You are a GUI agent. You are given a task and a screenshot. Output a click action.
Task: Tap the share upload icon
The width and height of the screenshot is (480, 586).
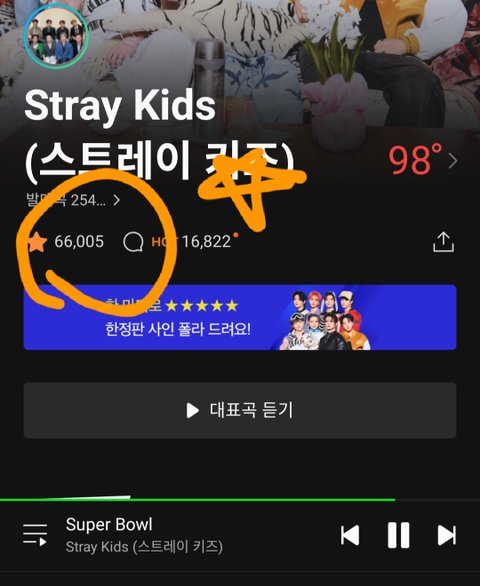pyautogui.click(x=443, y=242)
